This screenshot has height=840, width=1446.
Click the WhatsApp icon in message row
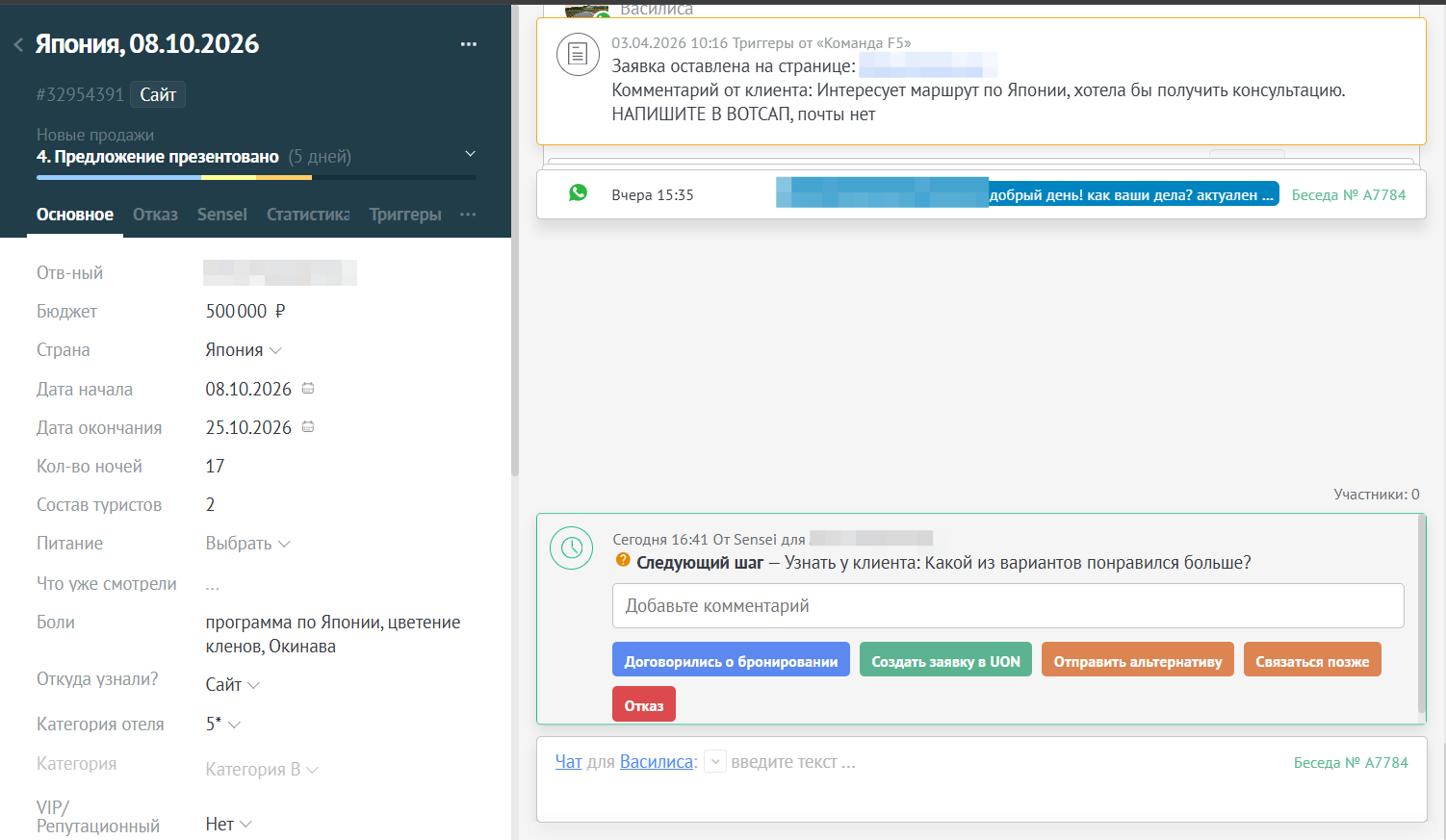pos(578,193)
